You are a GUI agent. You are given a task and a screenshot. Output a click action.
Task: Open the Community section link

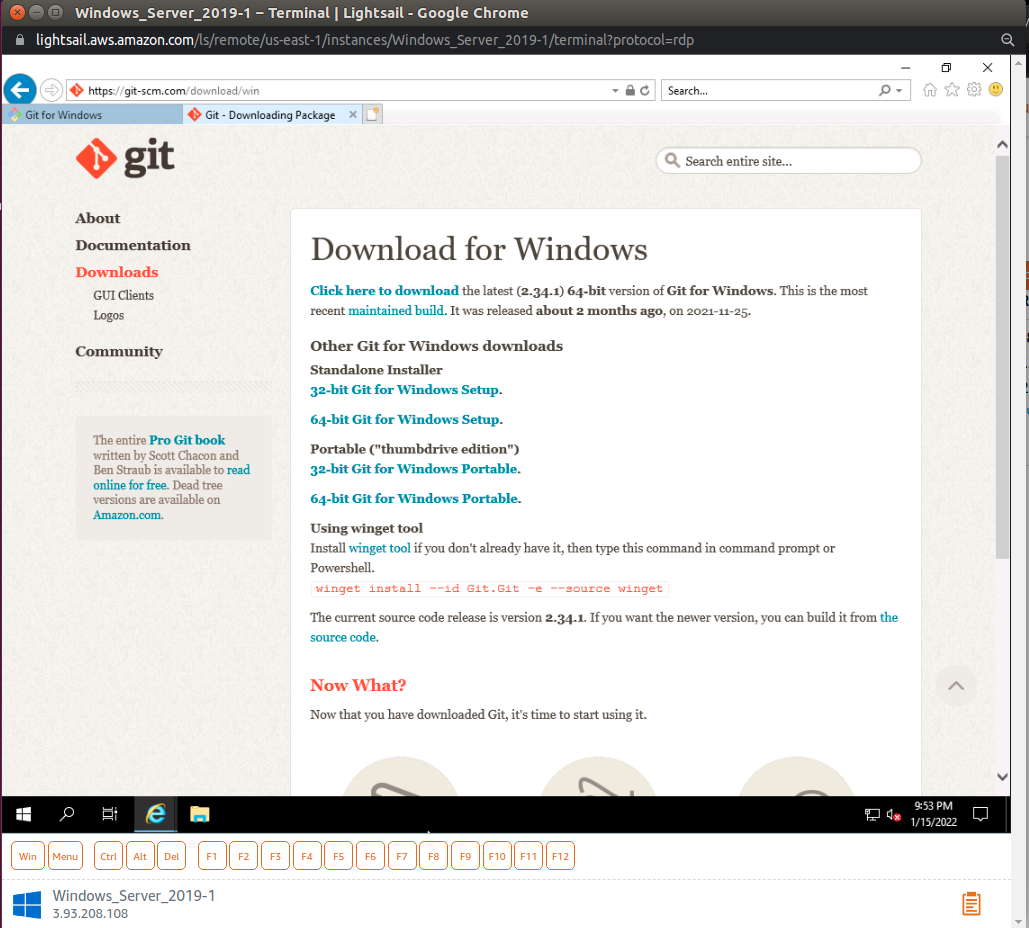click(x=119, y=351)
